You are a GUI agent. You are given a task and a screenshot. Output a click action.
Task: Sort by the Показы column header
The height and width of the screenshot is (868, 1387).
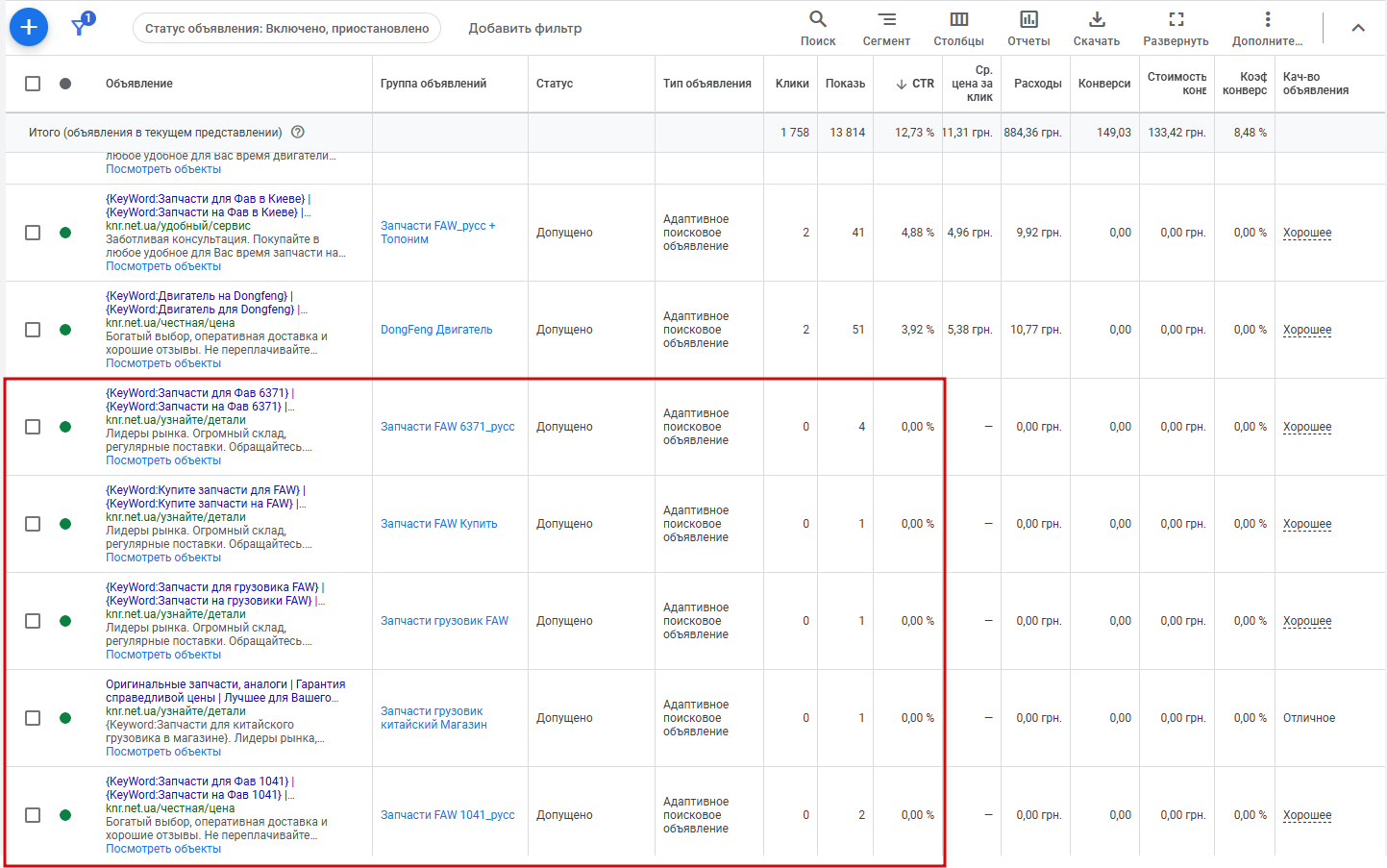pos(845,84)
